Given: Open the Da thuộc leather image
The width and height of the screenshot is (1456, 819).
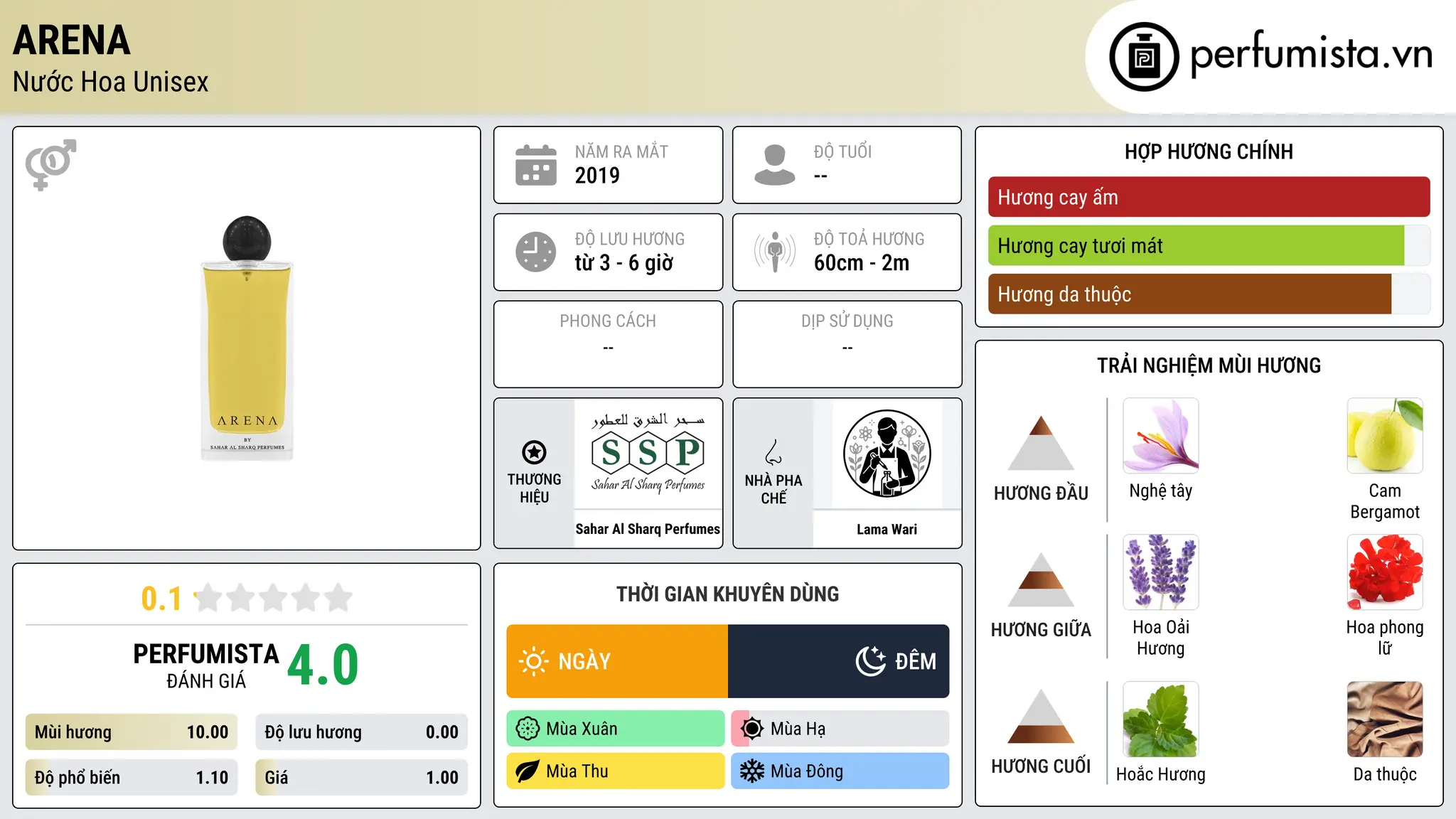Looking at the screenshot, I should [1385, 719].
